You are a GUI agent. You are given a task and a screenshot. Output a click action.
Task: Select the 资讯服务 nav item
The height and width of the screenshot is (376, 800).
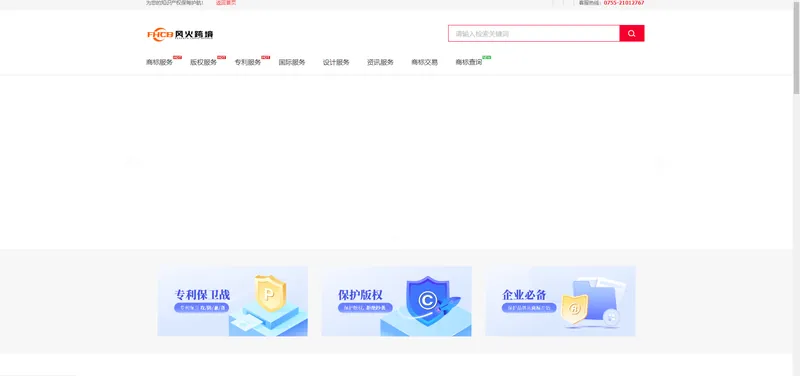(380, 62)
